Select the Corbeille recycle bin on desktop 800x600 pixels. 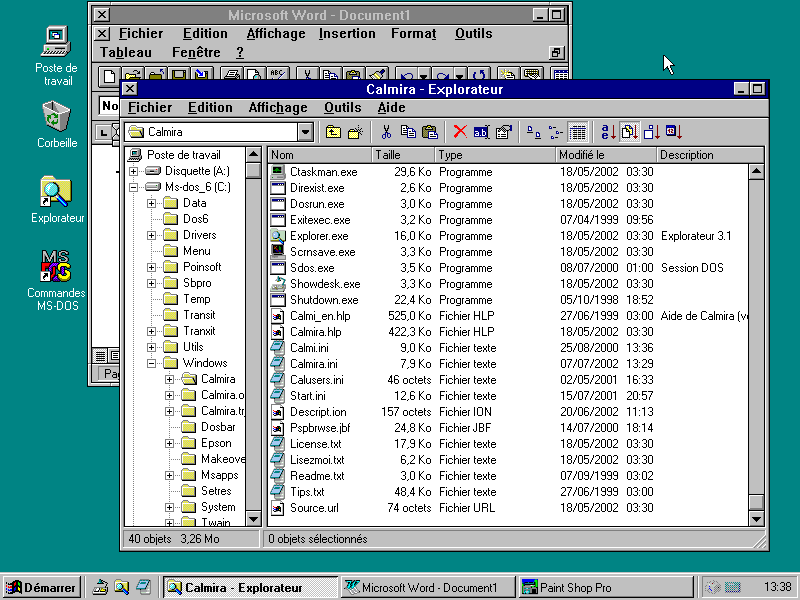click(x=57, y=125)
